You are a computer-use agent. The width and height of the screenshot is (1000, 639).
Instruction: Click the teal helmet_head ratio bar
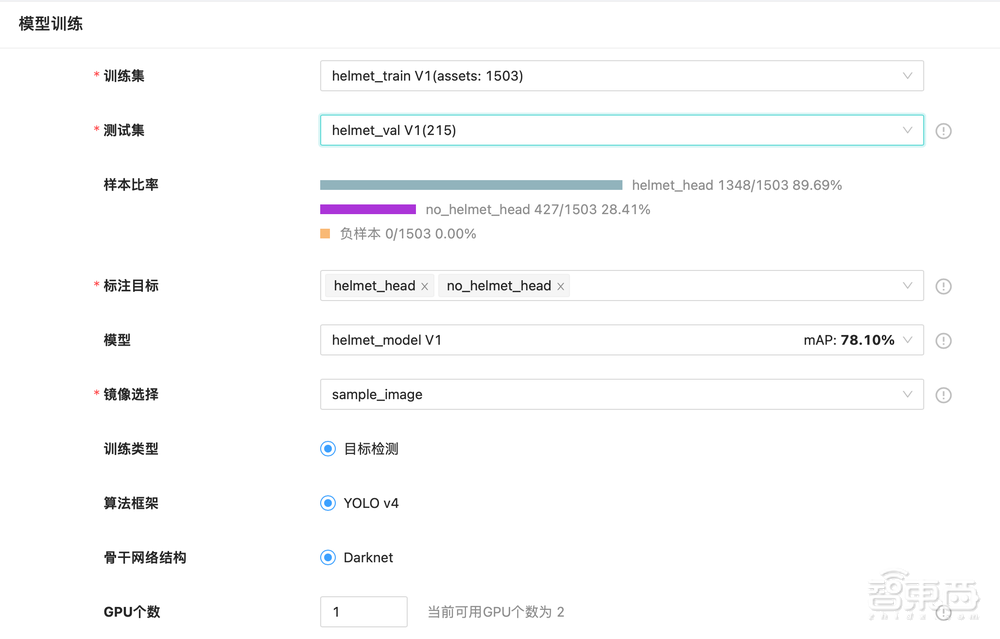coord(471,185)
